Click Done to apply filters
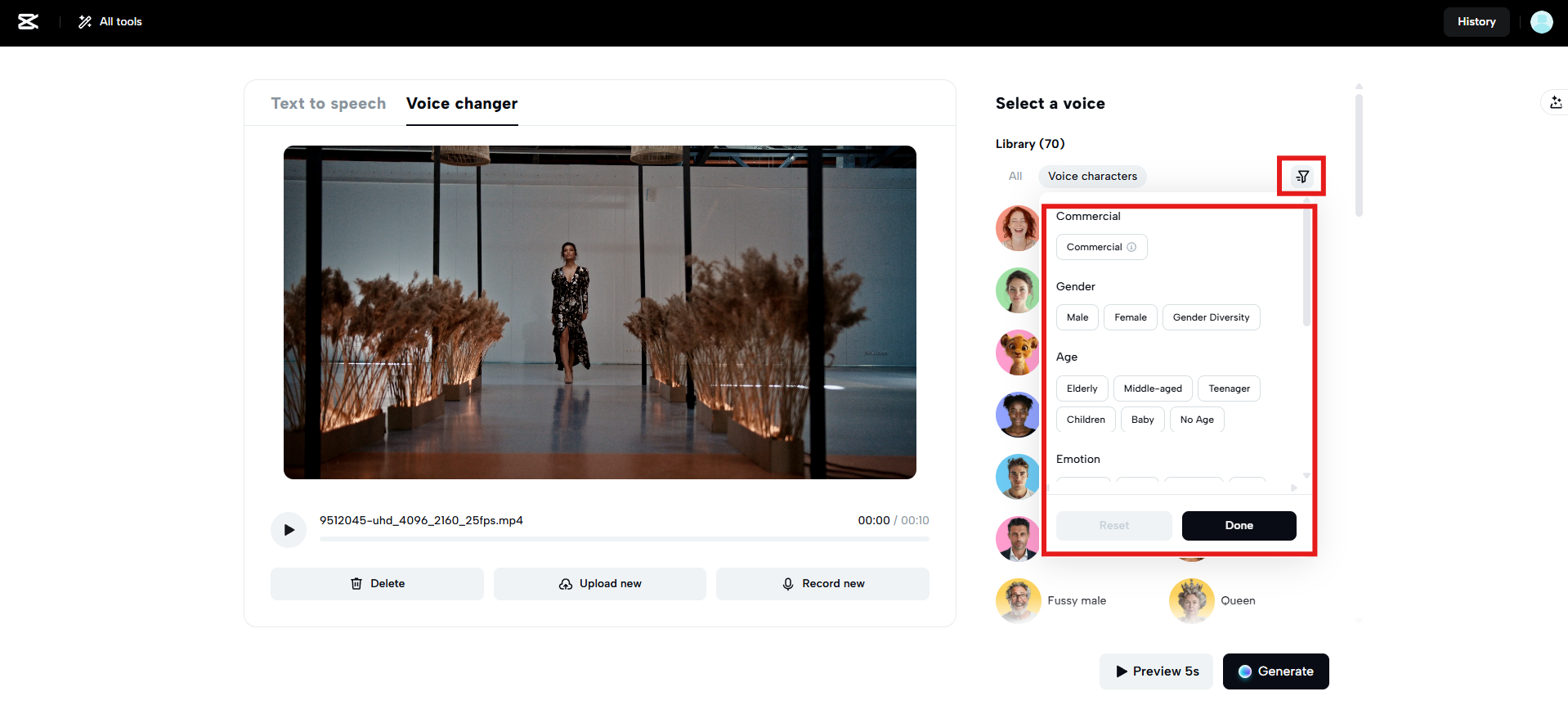1568x705 pixels. click(1239, 526)
